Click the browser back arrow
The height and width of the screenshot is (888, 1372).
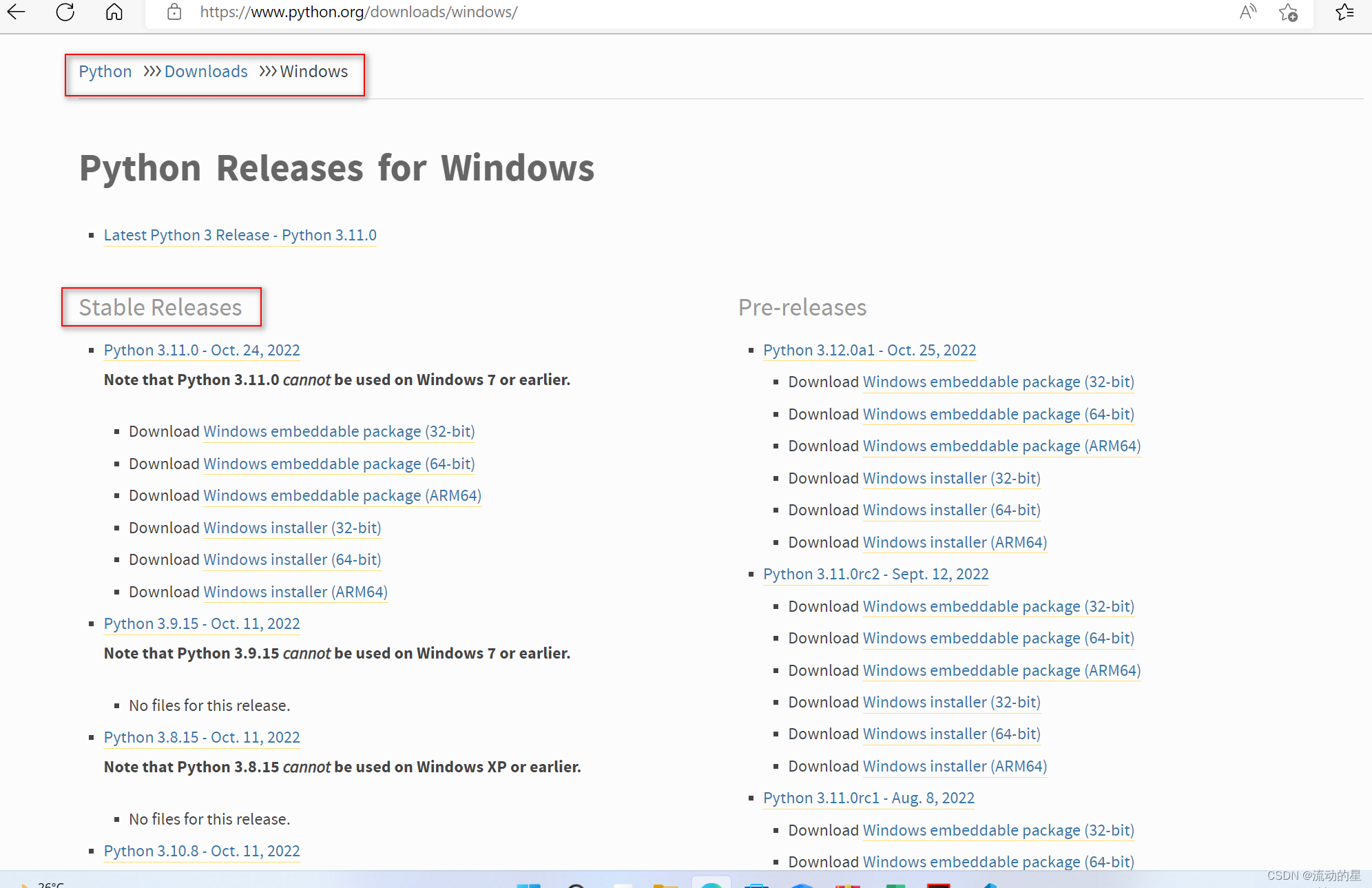(17, 12)
